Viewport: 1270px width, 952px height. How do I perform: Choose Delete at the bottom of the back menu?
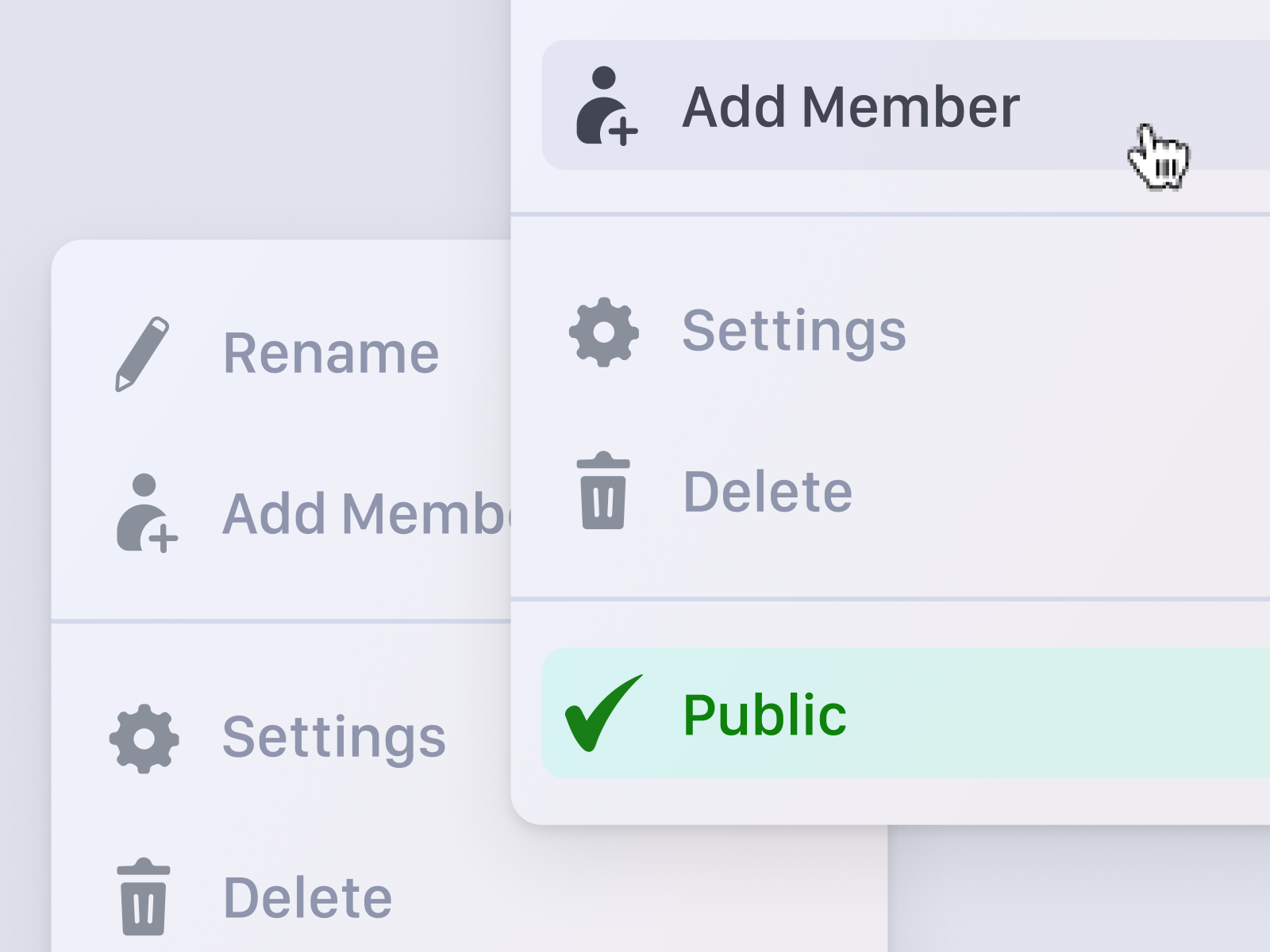(308, 898)
